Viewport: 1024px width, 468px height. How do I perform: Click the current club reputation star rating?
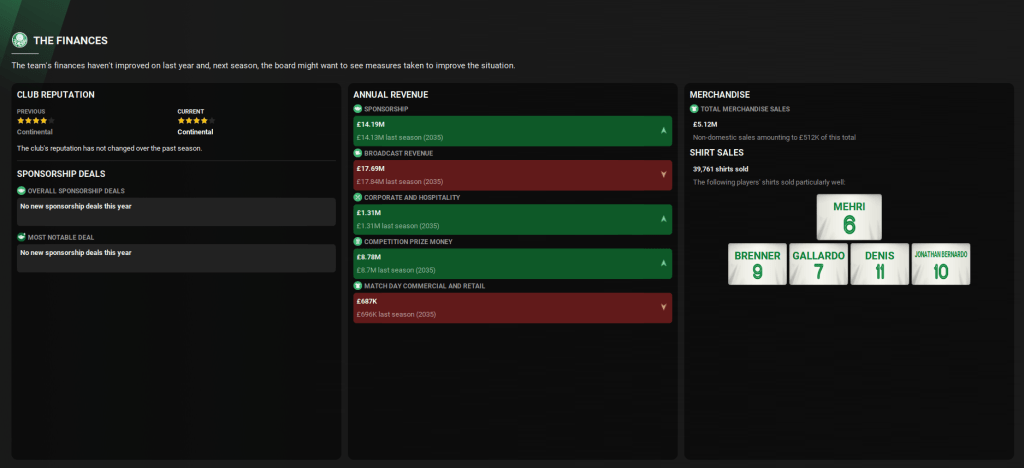click(195, 121)
